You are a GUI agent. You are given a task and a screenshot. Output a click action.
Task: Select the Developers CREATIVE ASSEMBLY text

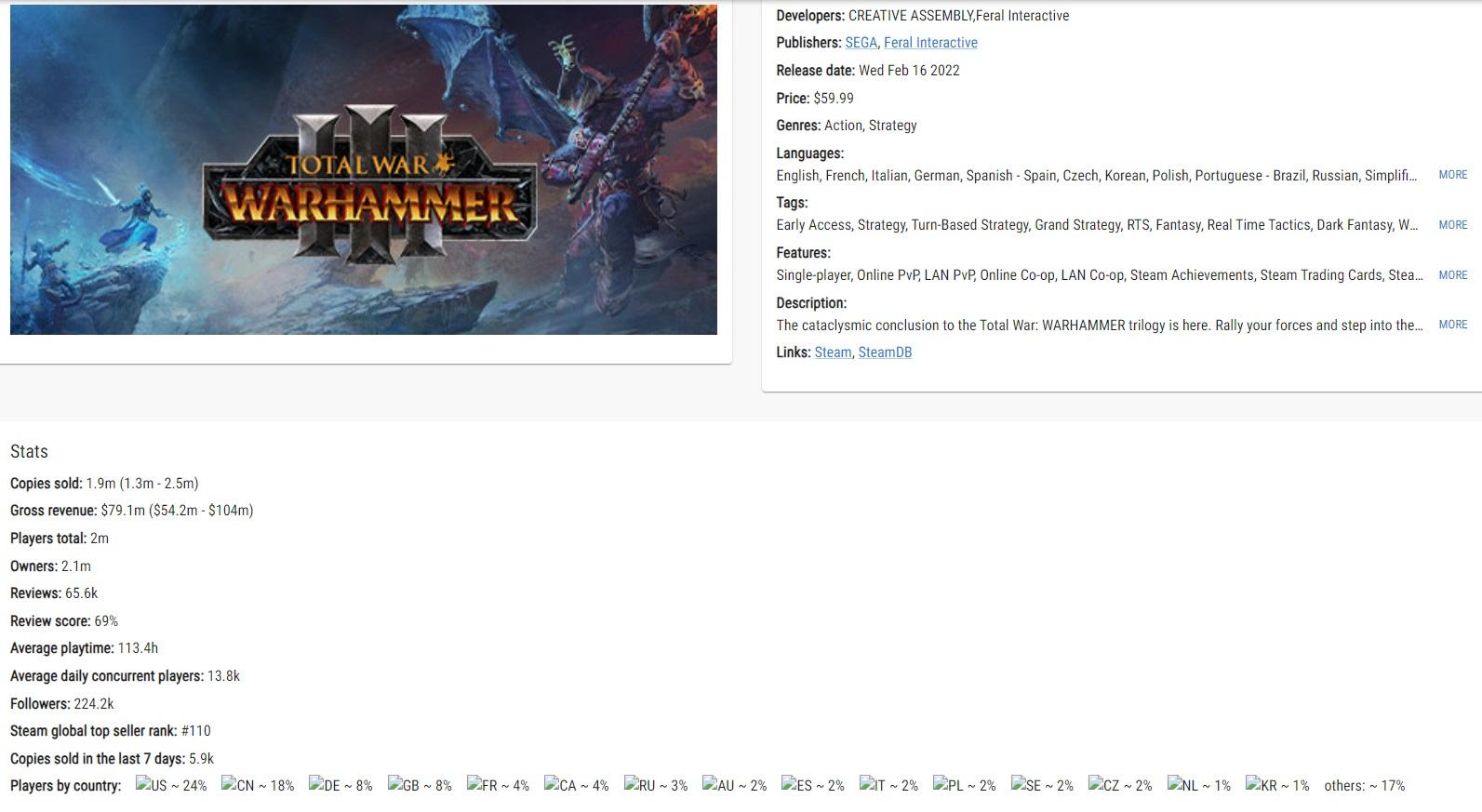point(923,16)
